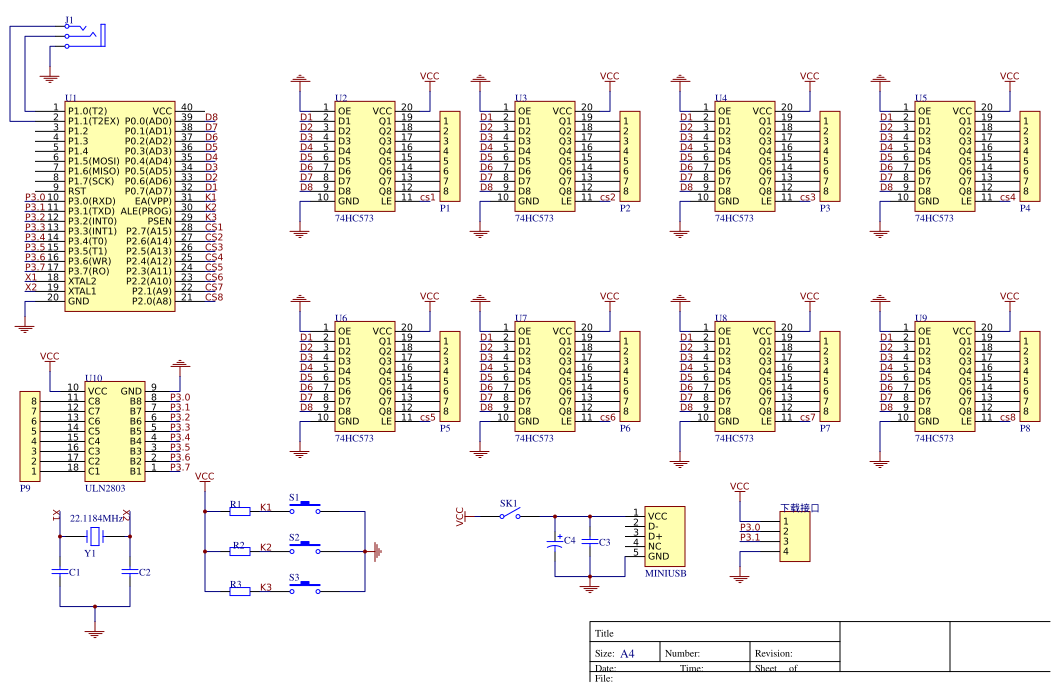Select the SK1 power switch symbol

coord(510,514)
